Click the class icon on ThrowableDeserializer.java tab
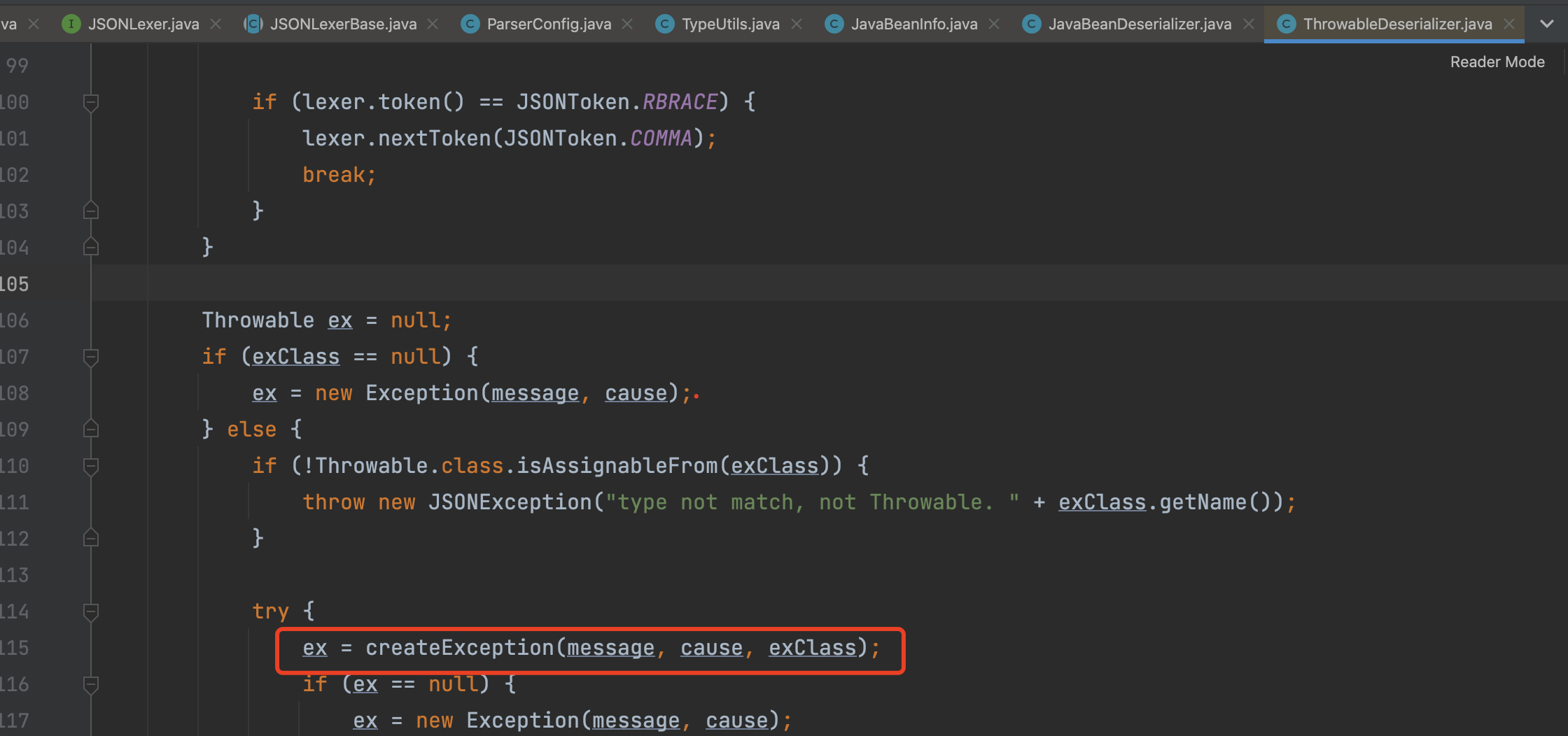Viewport: 1568px width, 736px height. (1287, 23)
